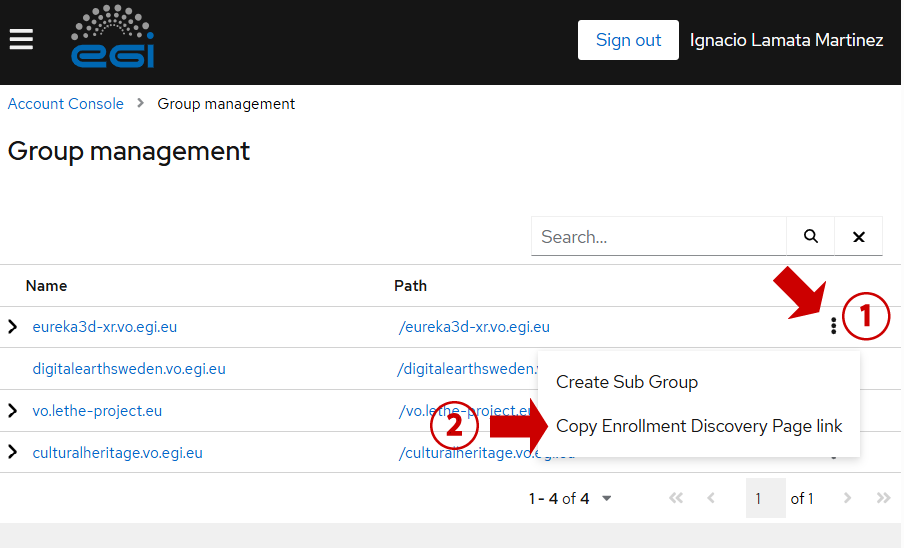The width and height of the screenshot is (904, 548).
Task: Go to the next page of results
Action: pyautogui.click(x=848, y=498)
